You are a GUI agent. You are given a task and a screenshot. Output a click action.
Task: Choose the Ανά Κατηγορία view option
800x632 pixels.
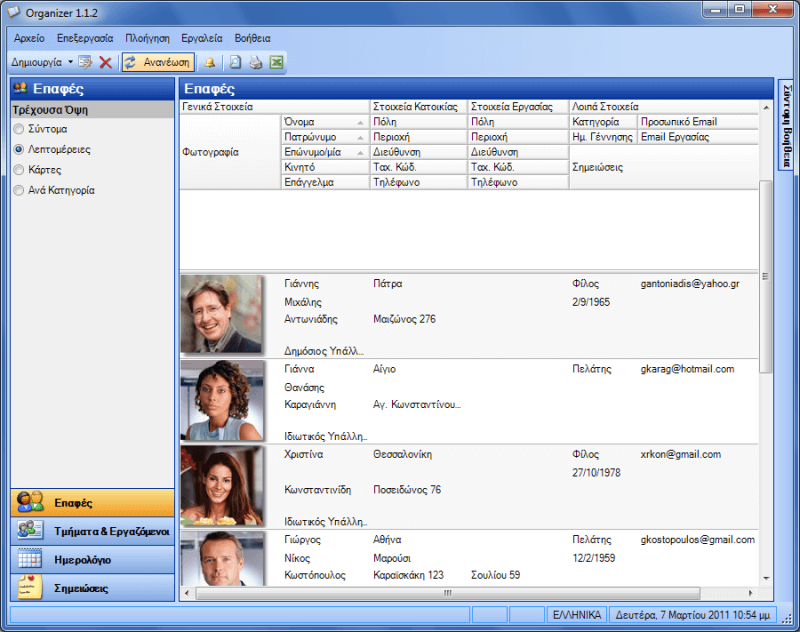(19, 190)
